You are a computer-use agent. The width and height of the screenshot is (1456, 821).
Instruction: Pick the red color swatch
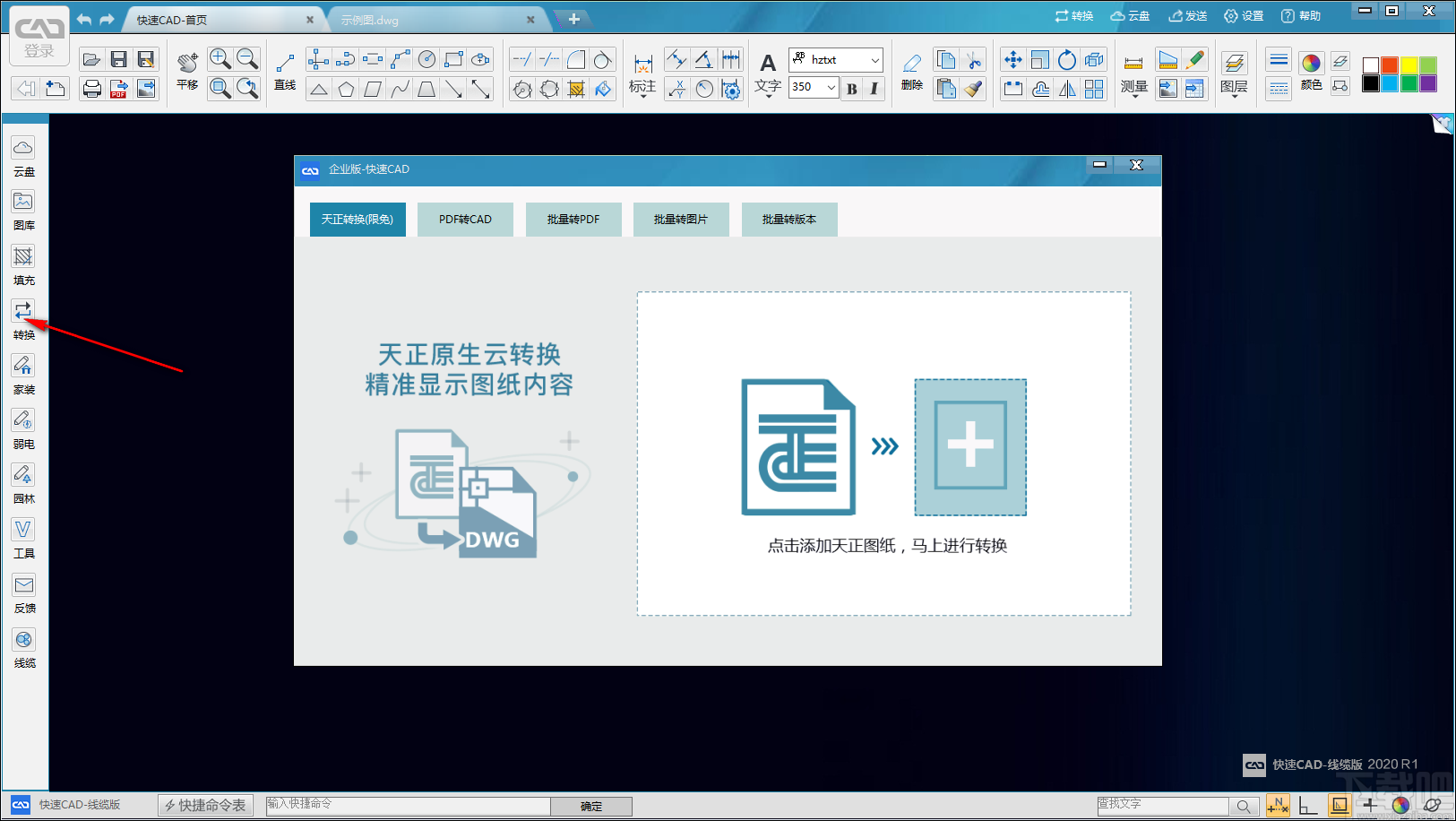(x=1390, y=65)
